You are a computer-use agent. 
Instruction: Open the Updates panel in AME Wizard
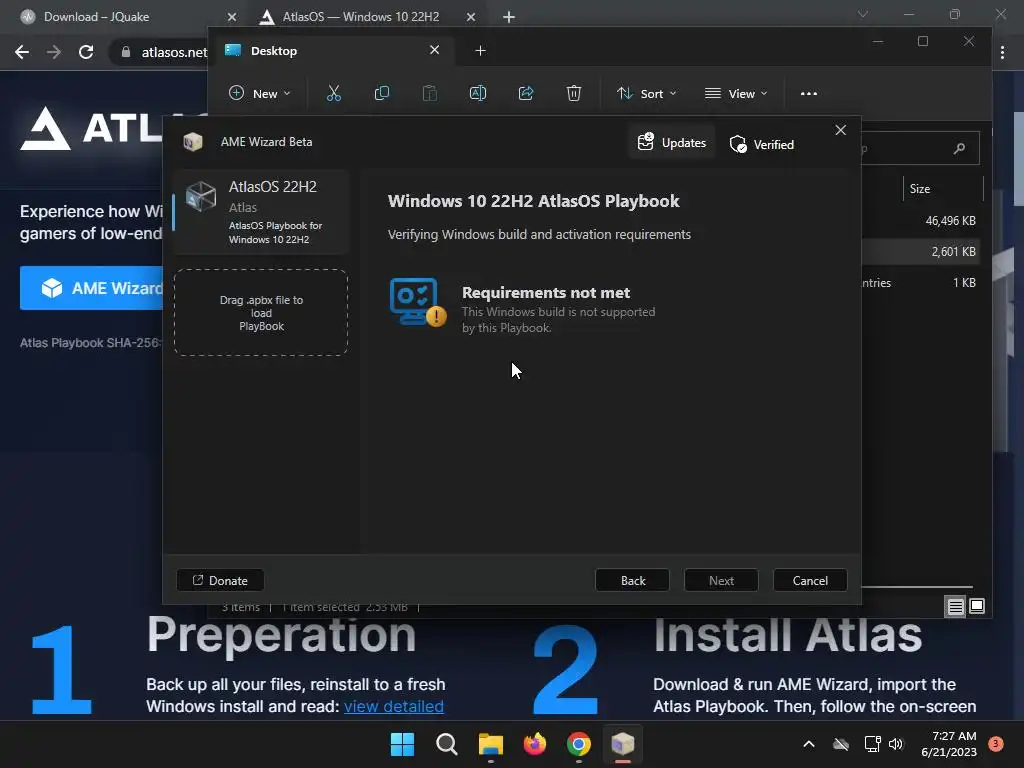click(672, 142)
